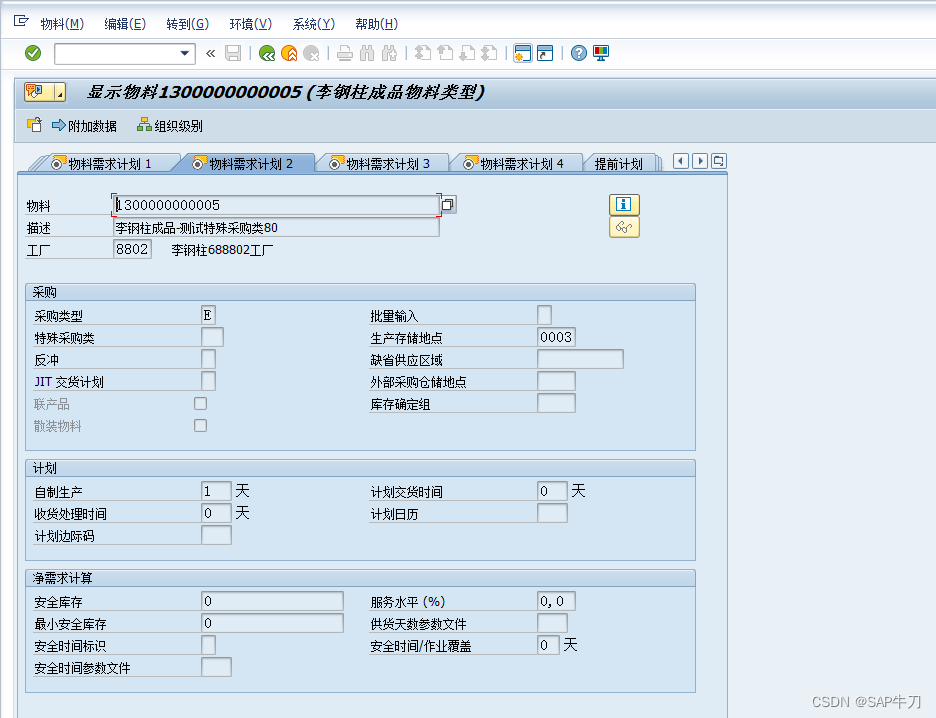The width and height of the screenshot is (936, 718).
Task: Click the blue information button
Action: pyautogui.click(x=624, y=204)
